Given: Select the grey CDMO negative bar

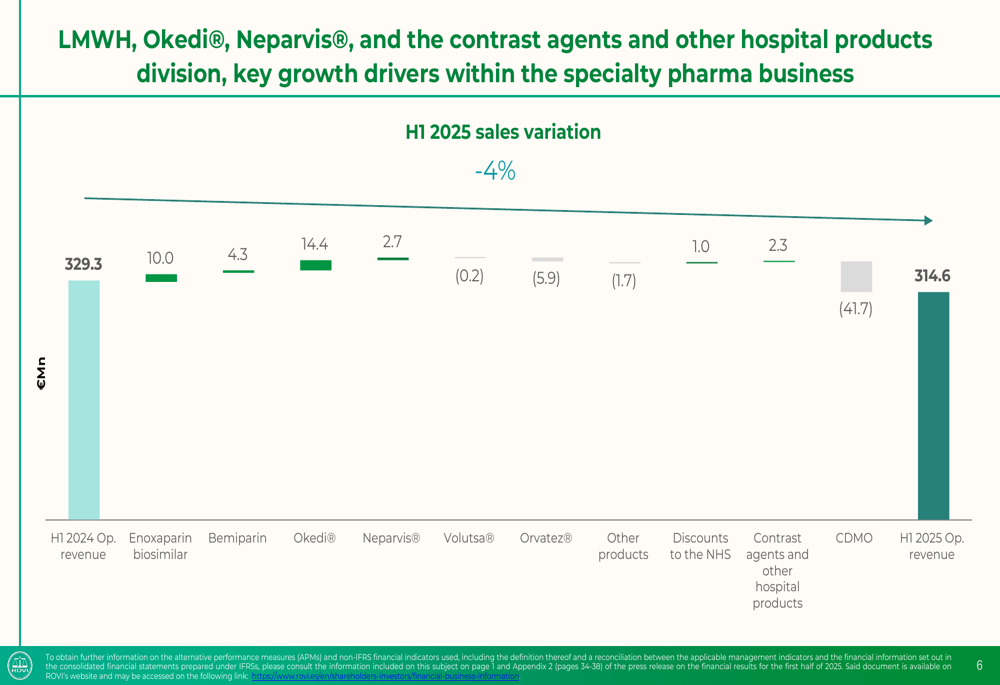Looking at the screenshot, I should tap(856, 277).
